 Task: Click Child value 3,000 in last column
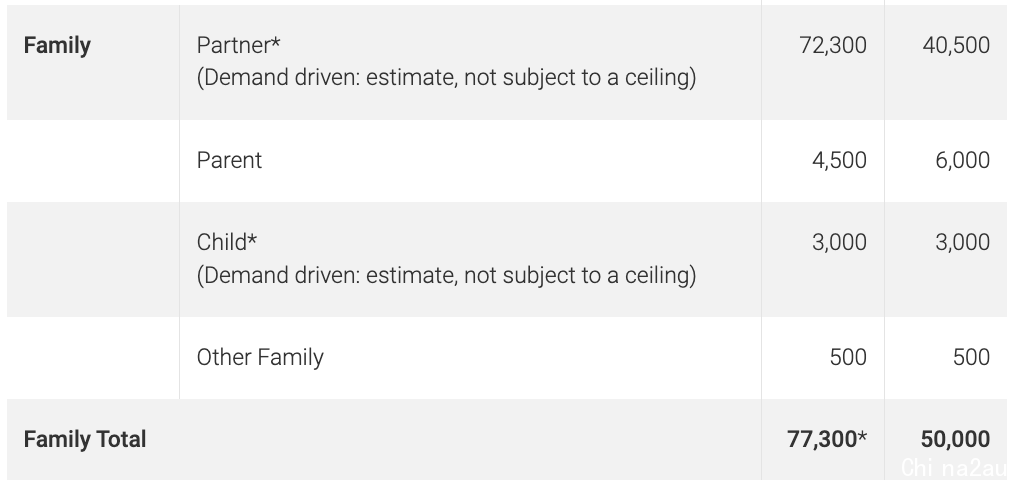[x=962, y=243]
